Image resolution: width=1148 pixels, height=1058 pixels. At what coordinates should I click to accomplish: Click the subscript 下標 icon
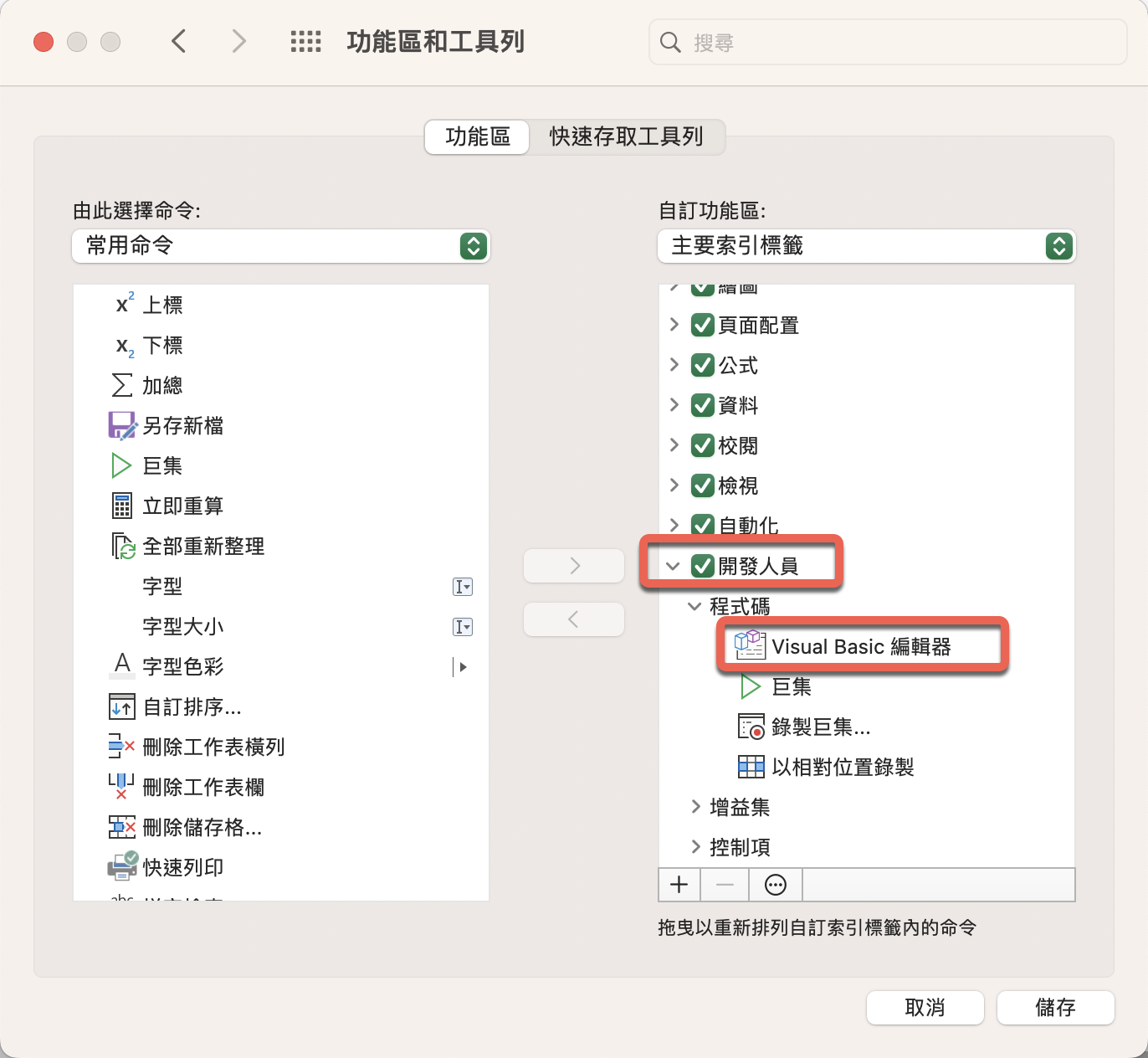[x=125, y=346]
